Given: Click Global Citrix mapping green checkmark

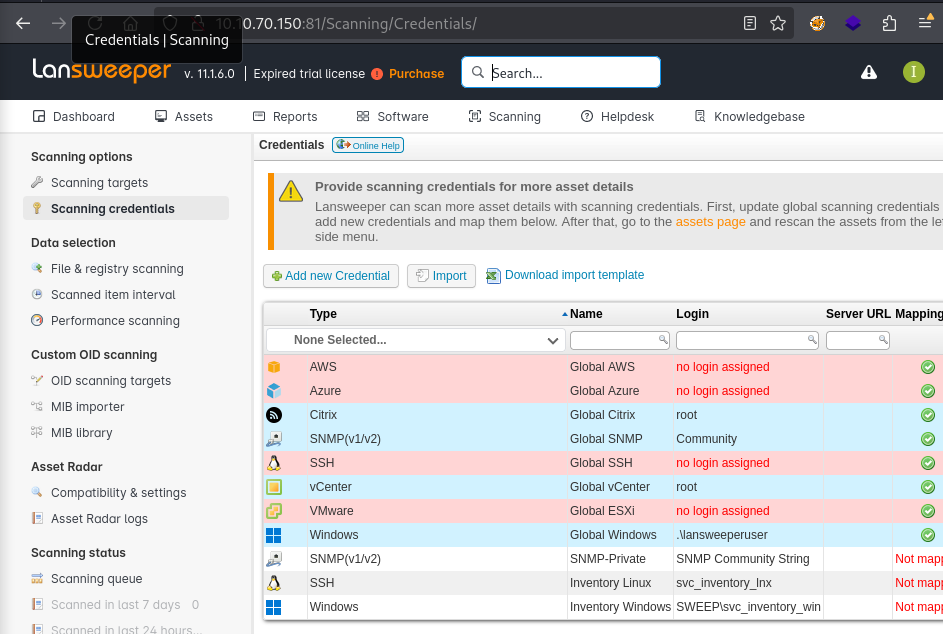Looking at the screenshot, I should 928,415.
